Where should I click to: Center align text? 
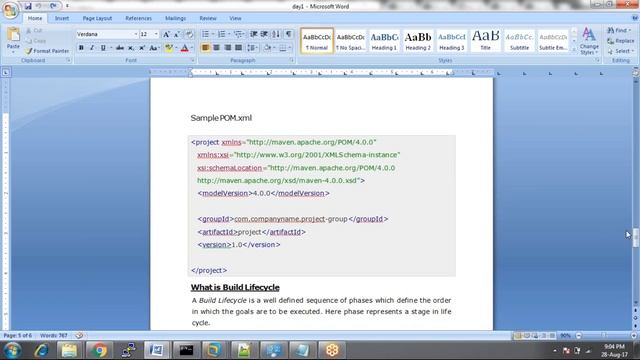pos(216,48)
